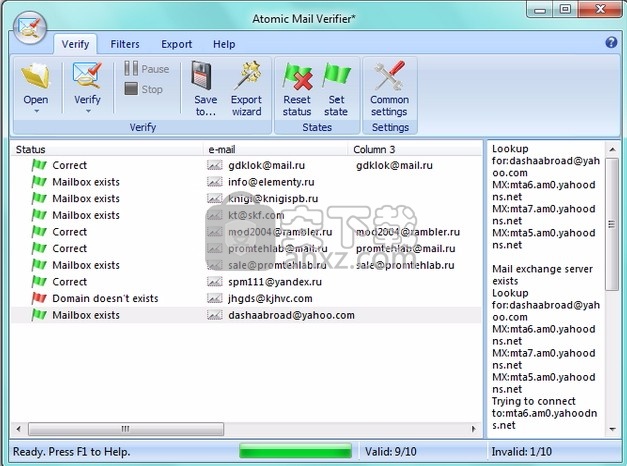The image size is (627, 466).
Task: Select the gdklok@mail.ru e-mail cell
Action: point(266,165)
